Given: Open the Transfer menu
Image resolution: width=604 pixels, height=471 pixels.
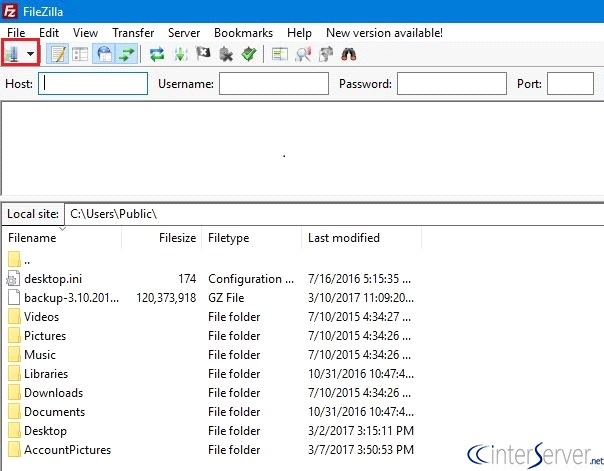Looking at the screenshot, I should click(133, 33).
